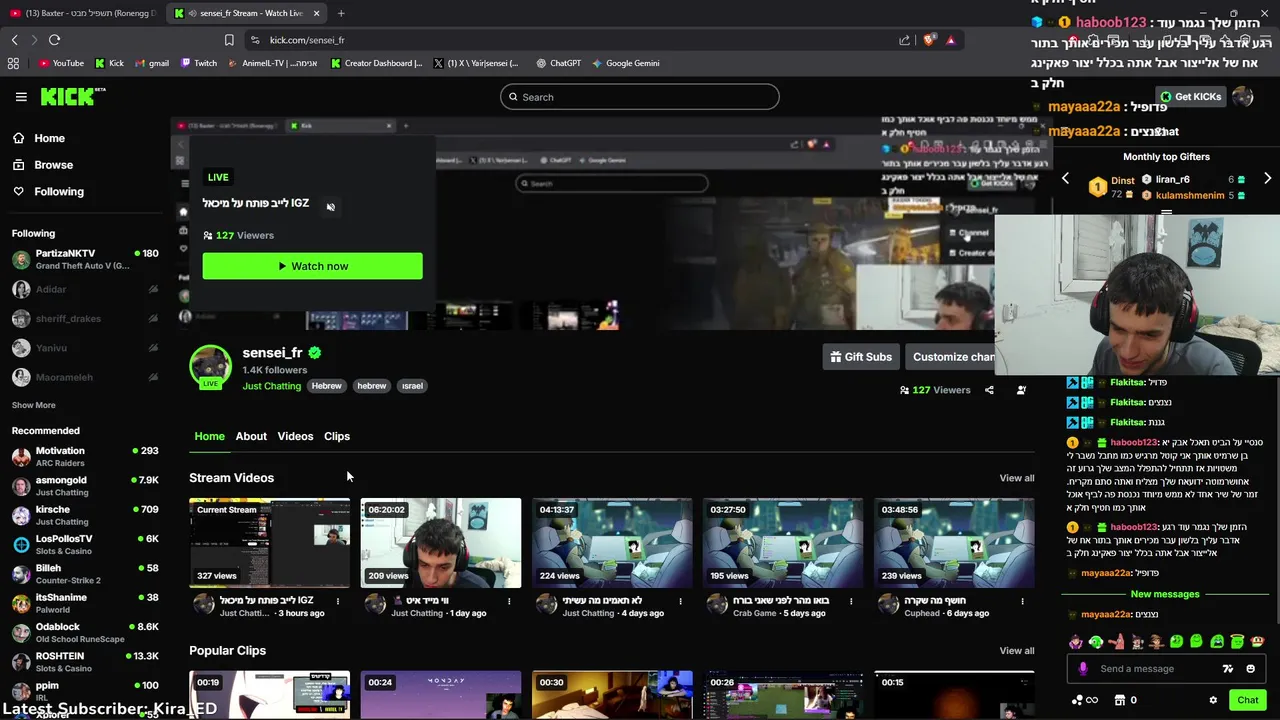Click the purple microphone icon in chat

[x=1083, y=669]
